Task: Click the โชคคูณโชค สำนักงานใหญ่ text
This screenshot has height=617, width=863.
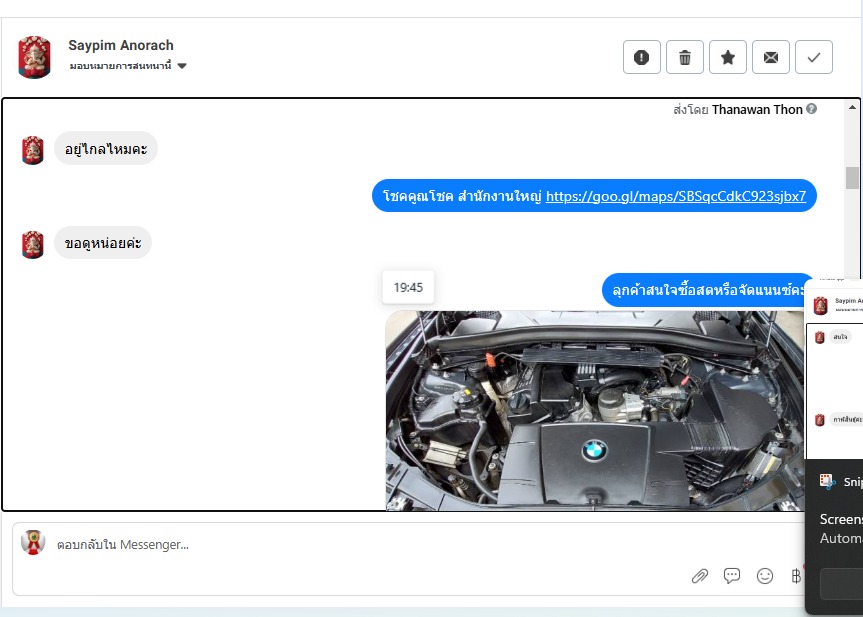Action: click(462, 196)
